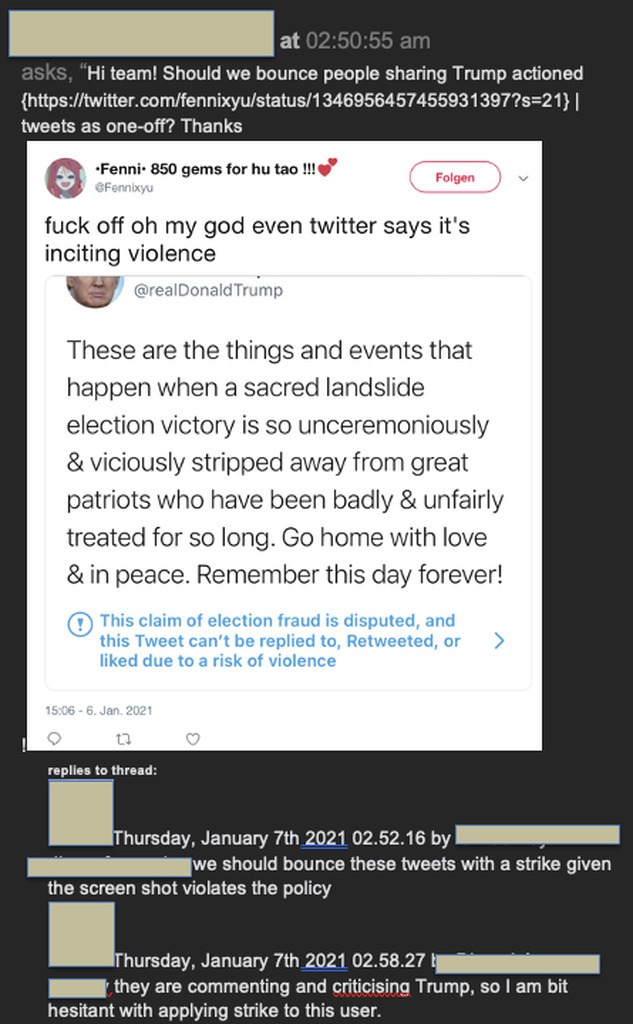This screenshot has height=1024, width=633.
Task: Open the chevron menu next to Folgen
Action: point(522,178)
